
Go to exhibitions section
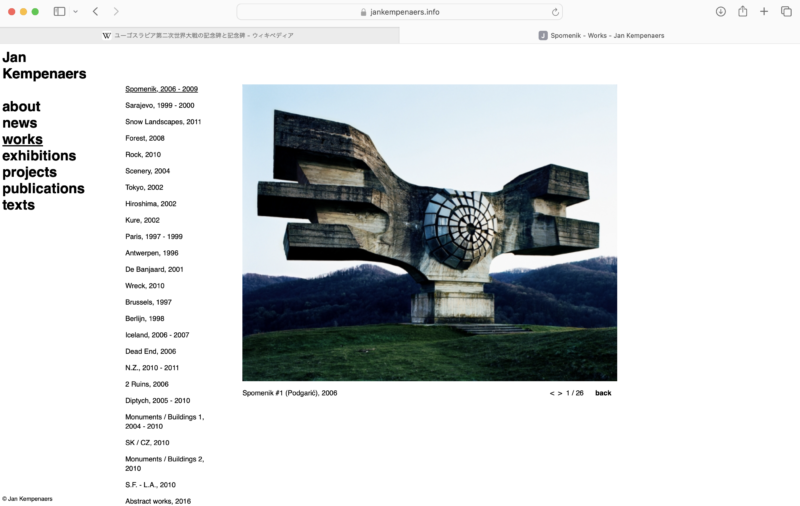39,156
